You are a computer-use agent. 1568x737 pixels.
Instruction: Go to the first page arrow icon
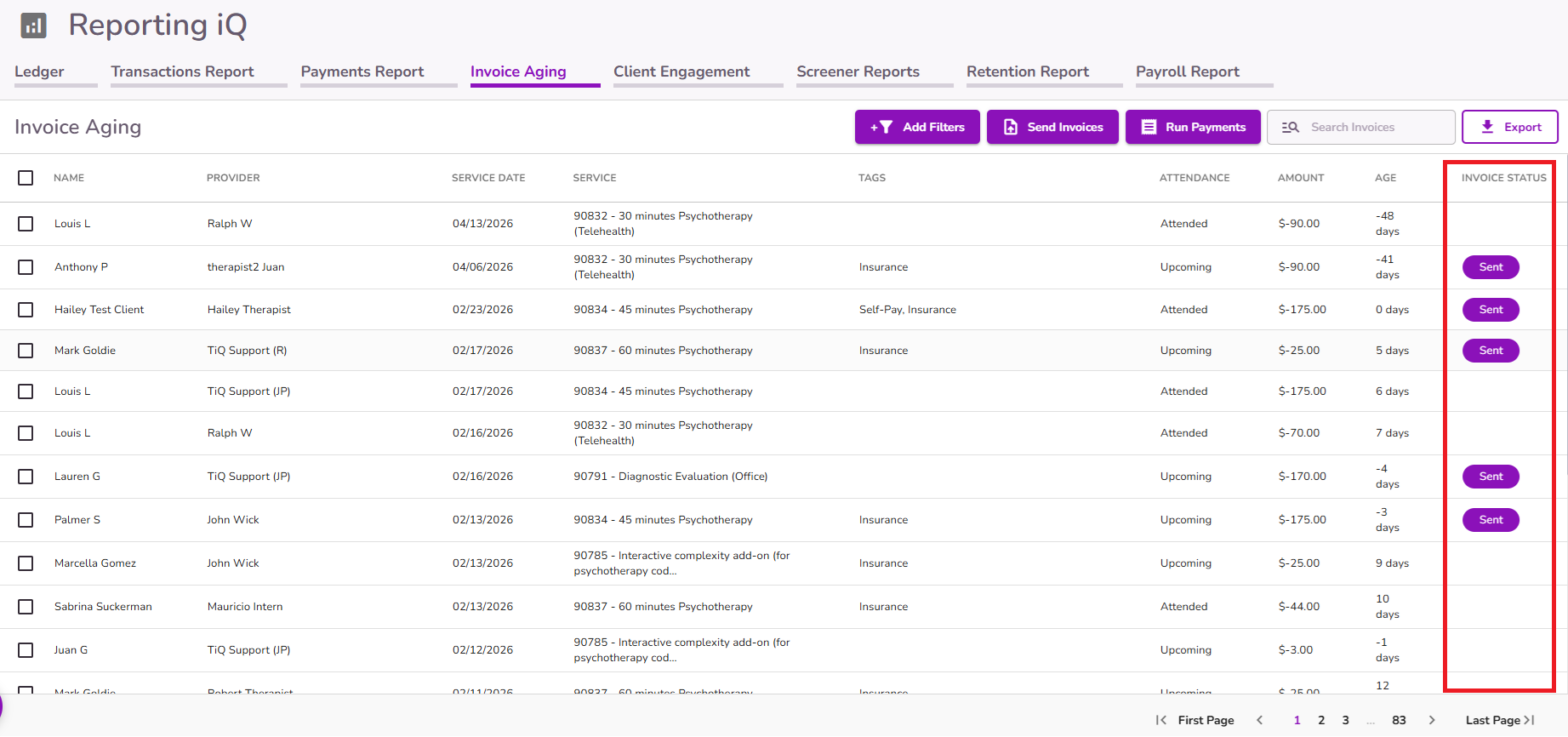1161,720
